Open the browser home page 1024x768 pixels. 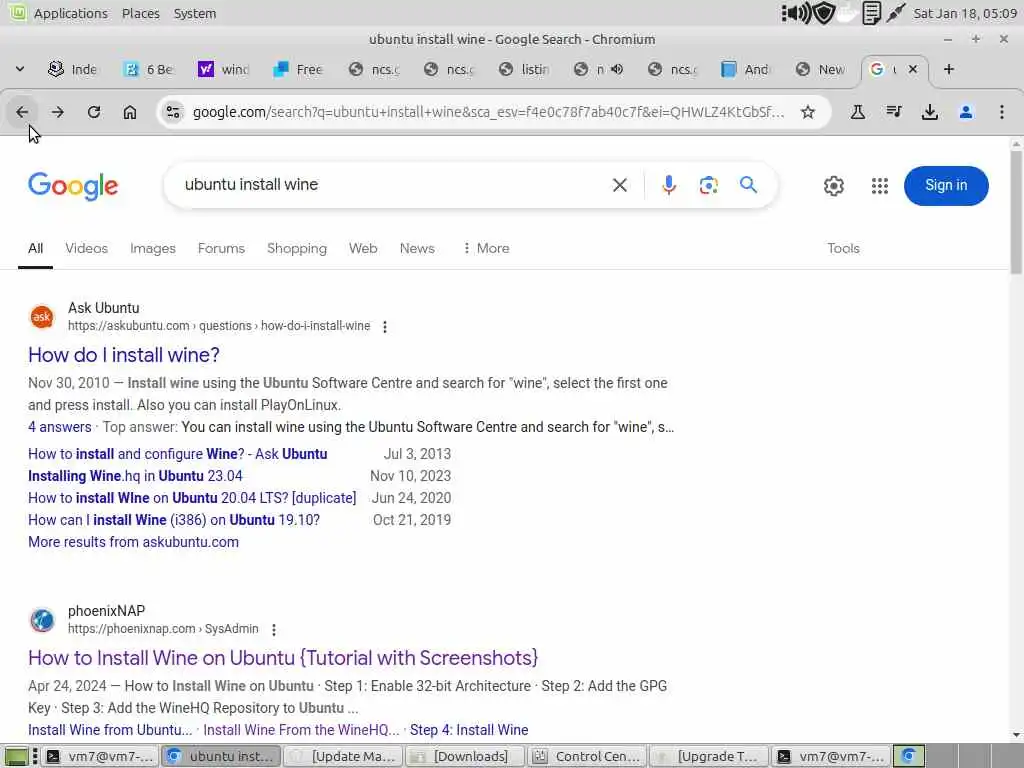pyautogui.click(x=130, y=112)
